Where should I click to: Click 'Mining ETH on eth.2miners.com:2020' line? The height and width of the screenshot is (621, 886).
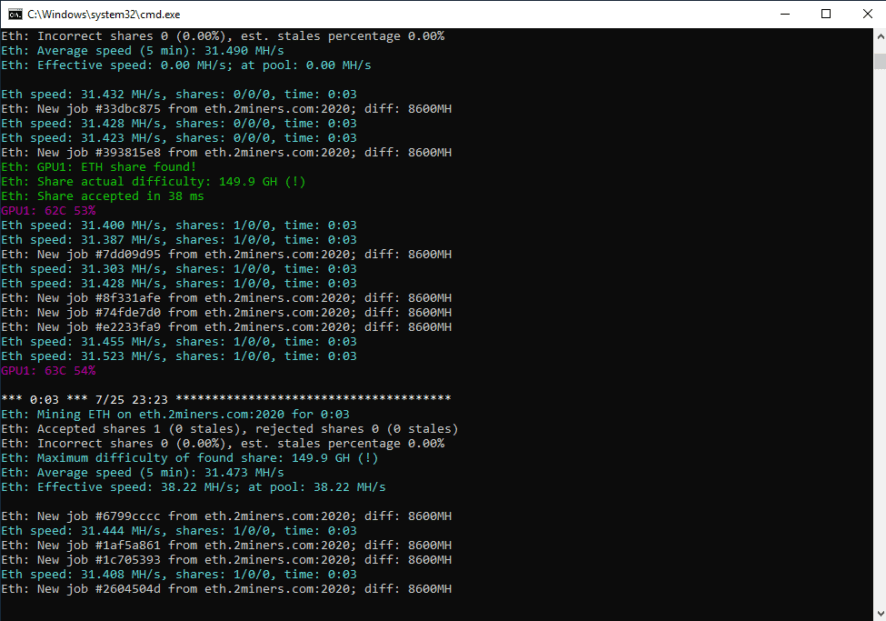(x=175, y=414)
